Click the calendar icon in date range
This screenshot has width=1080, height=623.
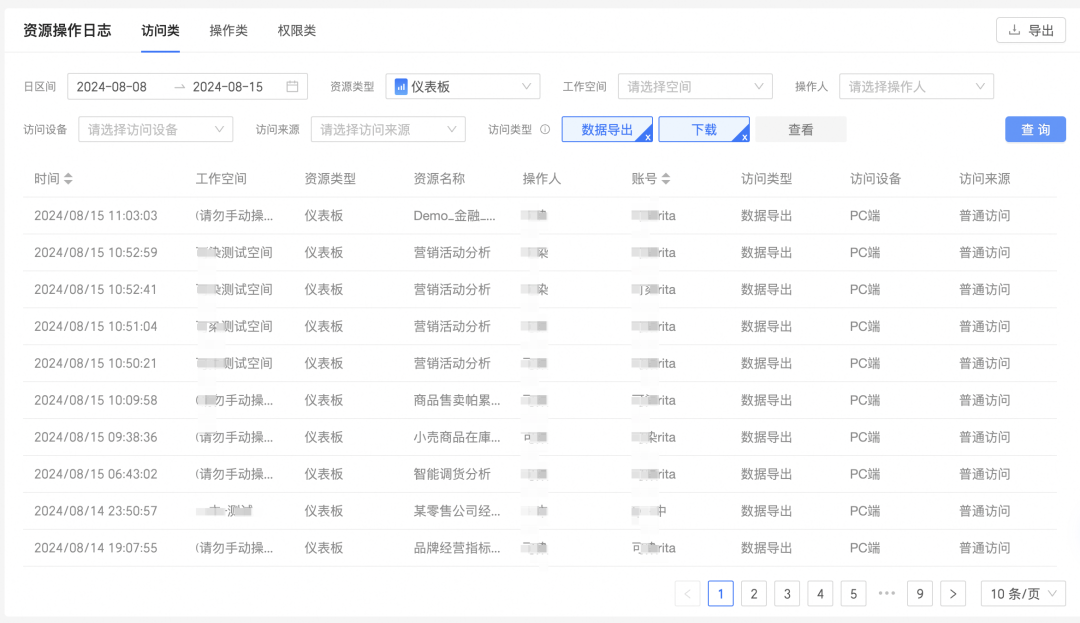click(x=293, y=87)
